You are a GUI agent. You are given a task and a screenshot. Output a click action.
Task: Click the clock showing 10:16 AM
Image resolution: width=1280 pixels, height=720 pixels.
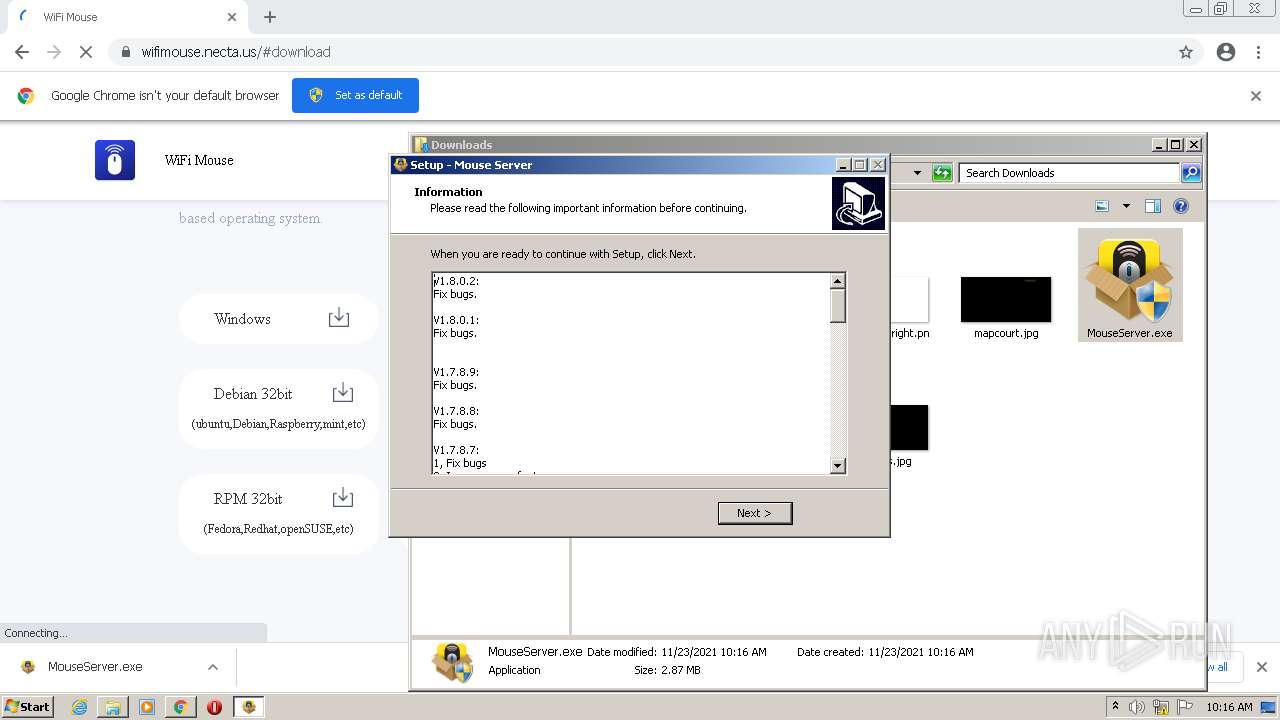coord(1229,707)
